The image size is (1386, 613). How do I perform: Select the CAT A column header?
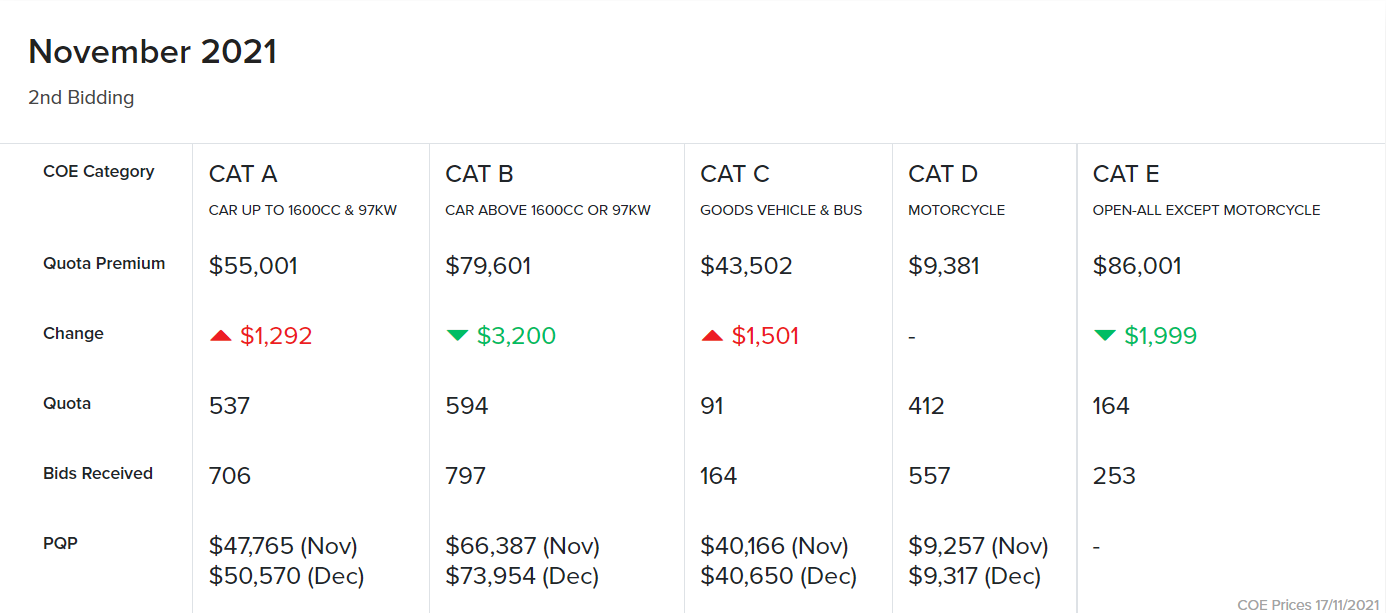pyautogui.click(x=243, y=174)
